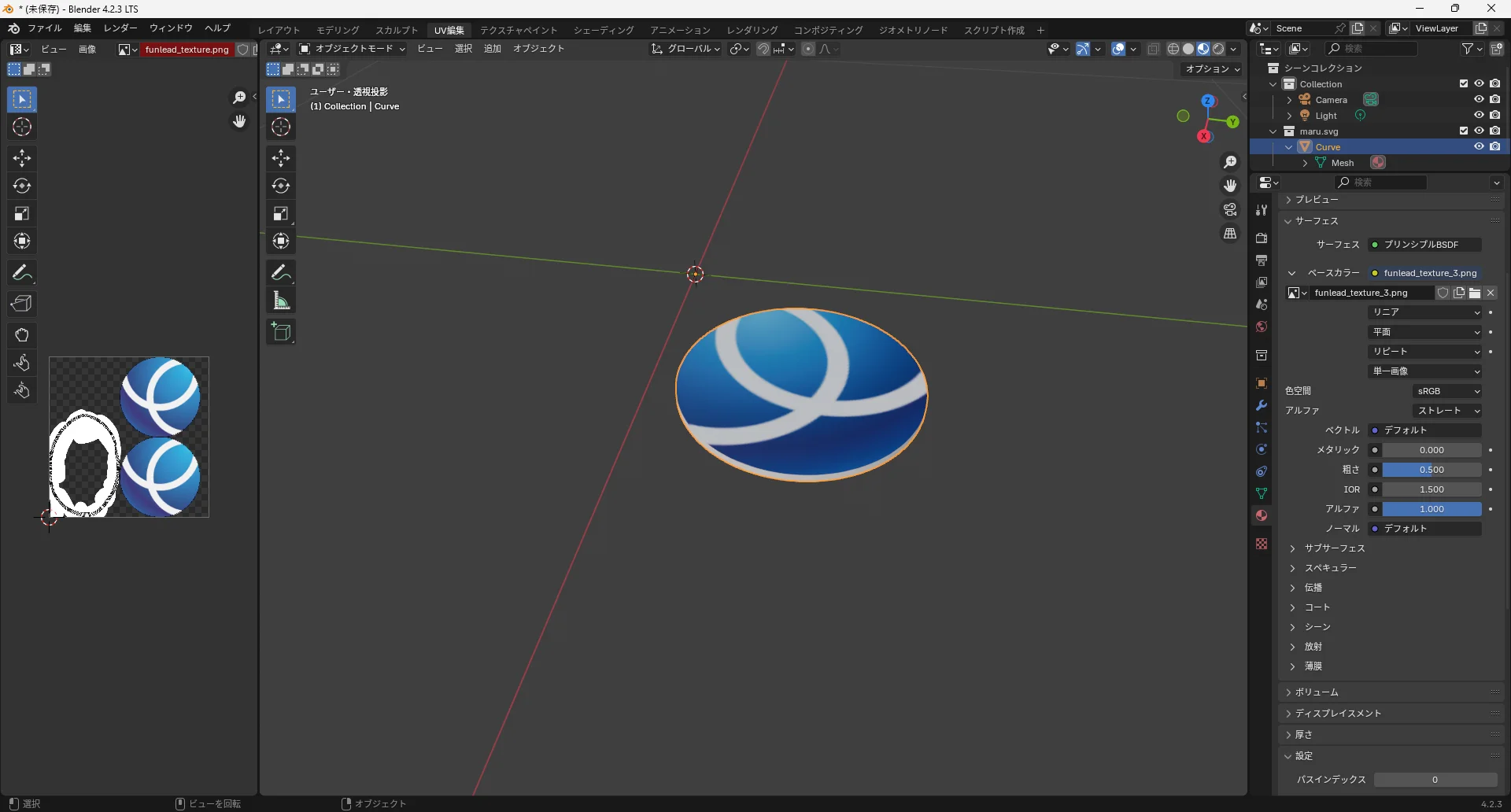Open the Repeat extension dropdown
1511x812 pixels.
click(x=1426, y=352)
